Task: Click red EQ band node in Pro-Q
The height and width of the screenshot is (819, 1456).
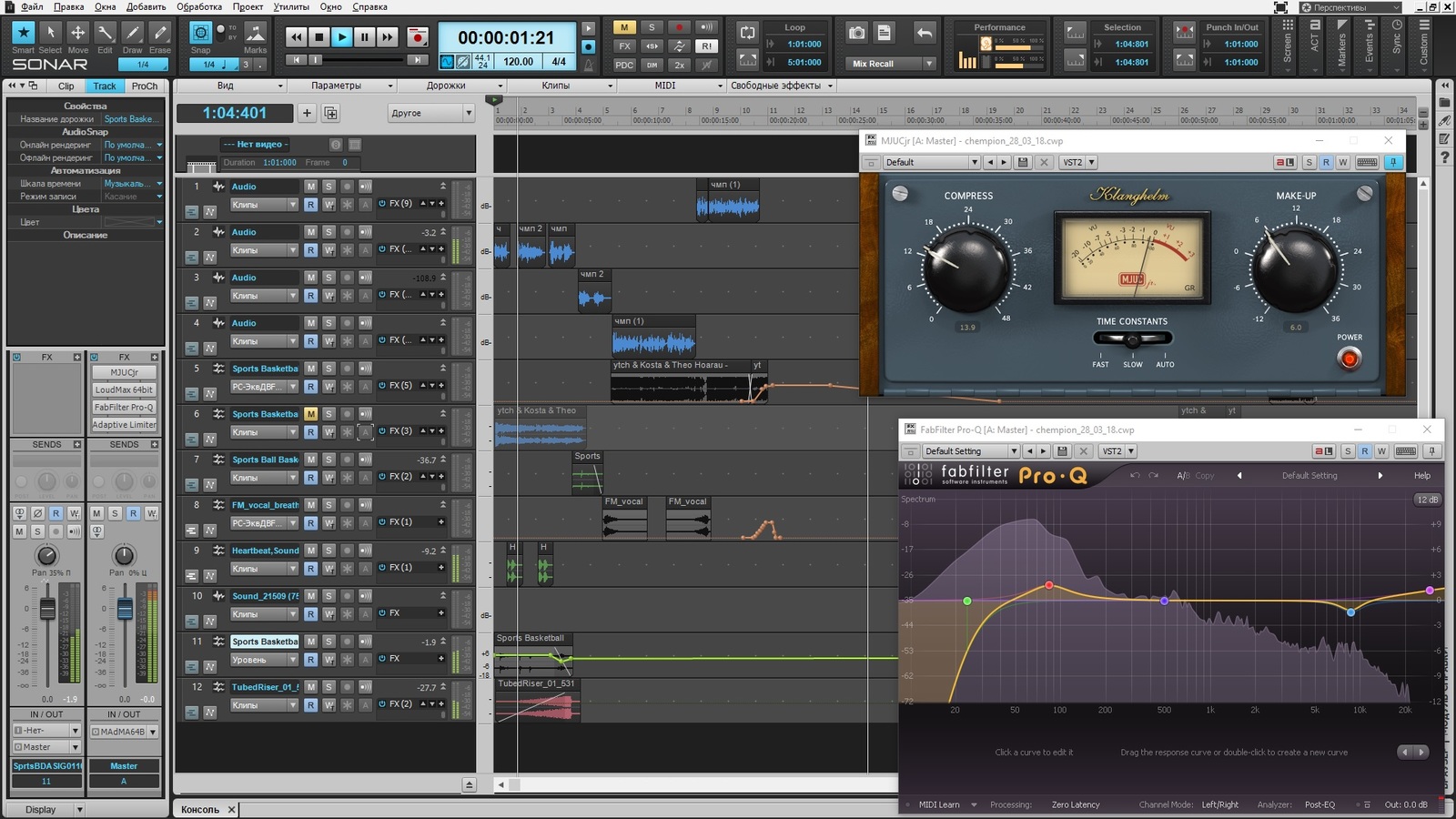Action: pyautogui.click(x=1049, y=585)
